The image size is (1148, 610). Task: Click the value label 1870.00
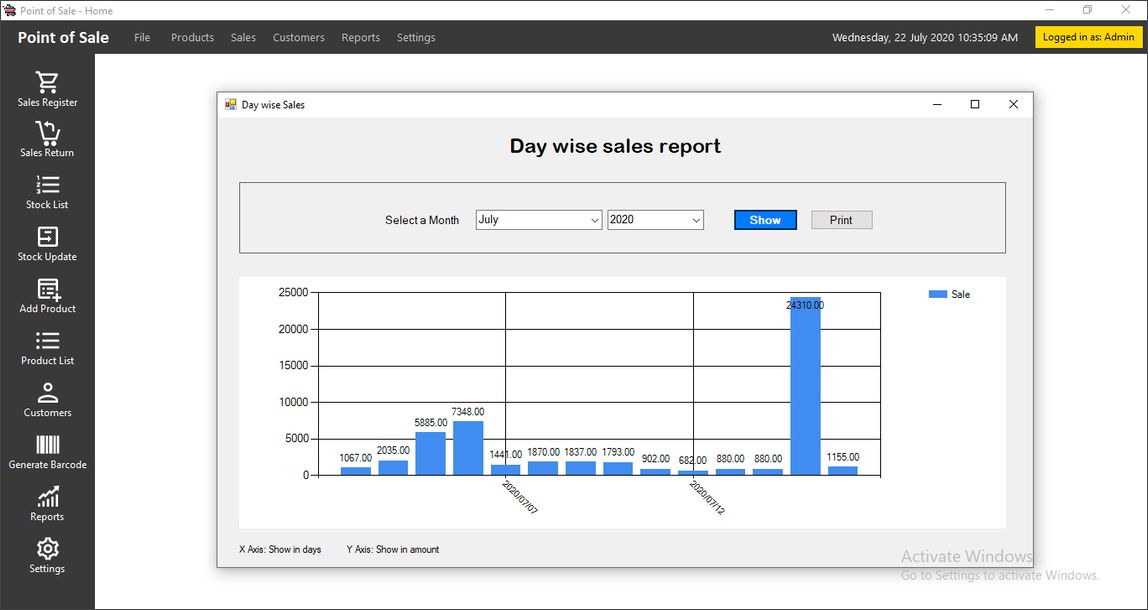[x=543, y=452]
